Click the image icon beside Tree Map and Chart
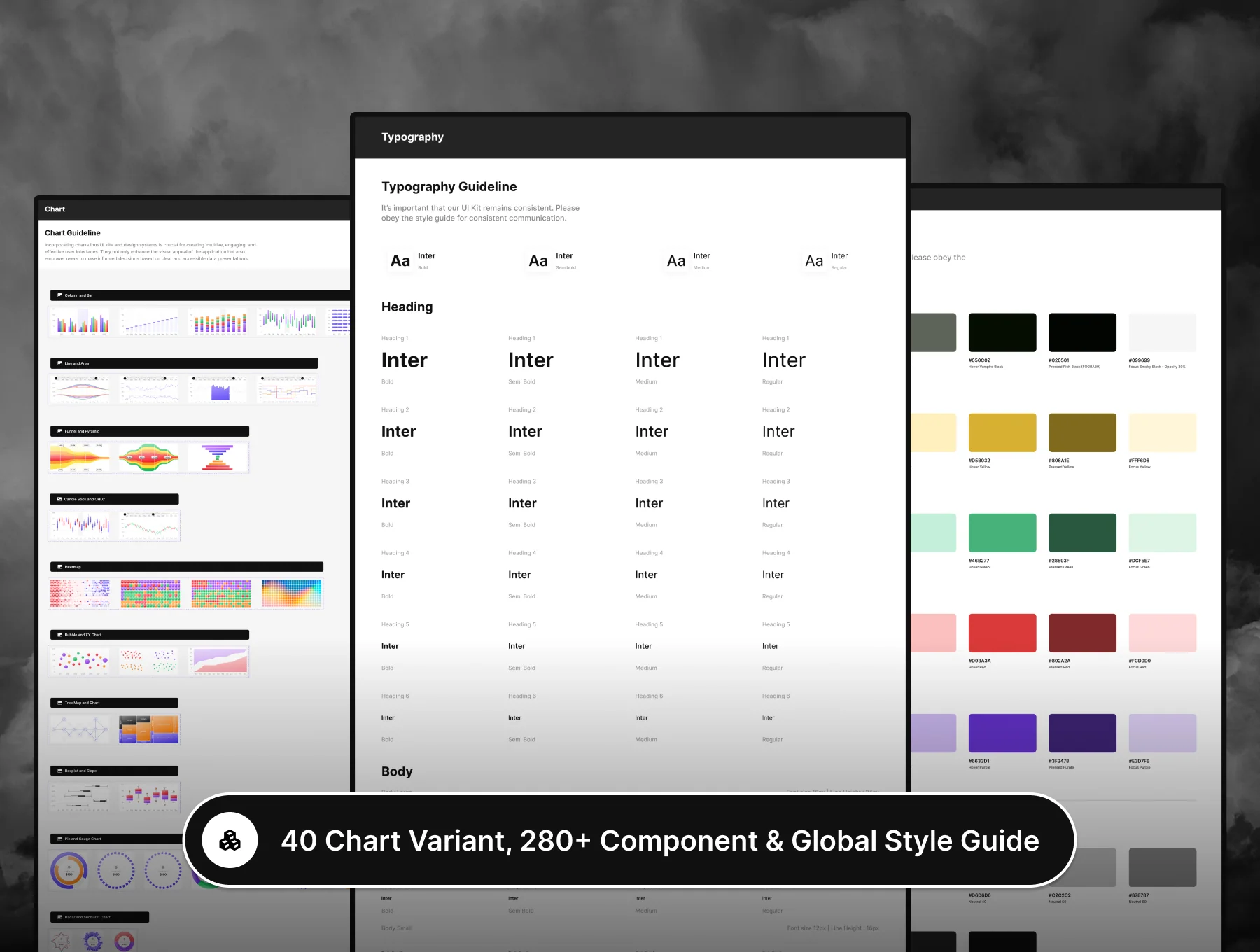 click(60, 703)
